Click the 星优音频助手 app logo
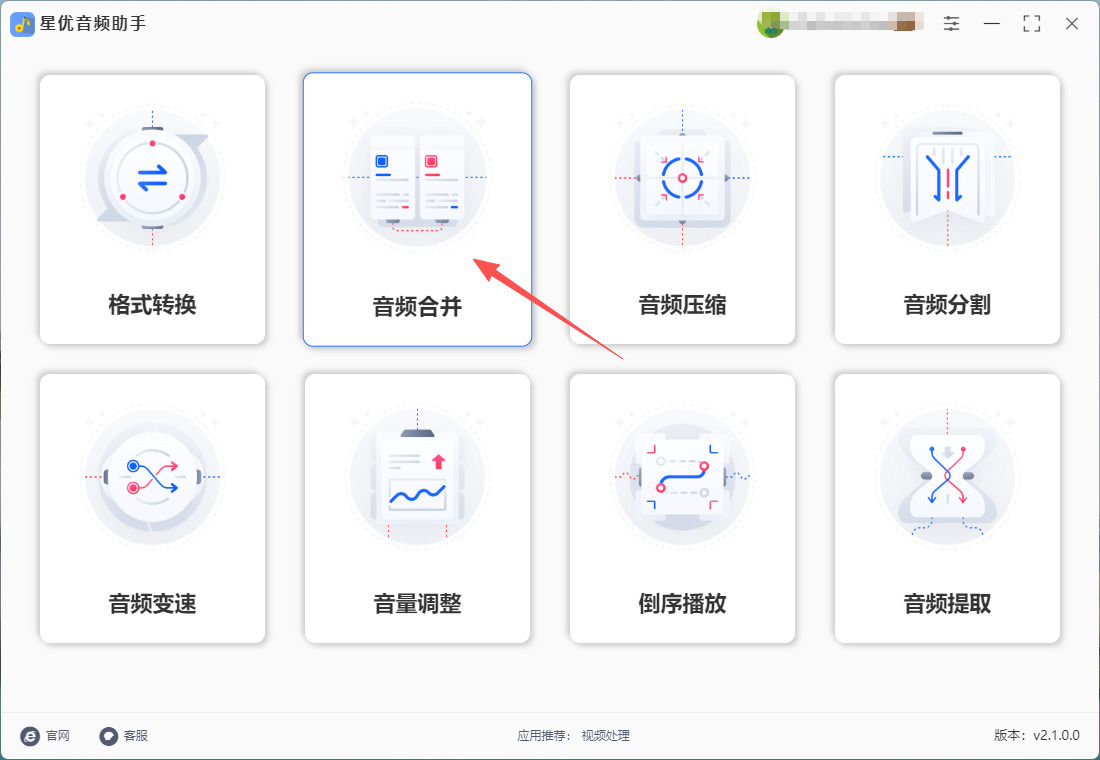The width and height of the screenshot is (1100, 760). (22, 25)
